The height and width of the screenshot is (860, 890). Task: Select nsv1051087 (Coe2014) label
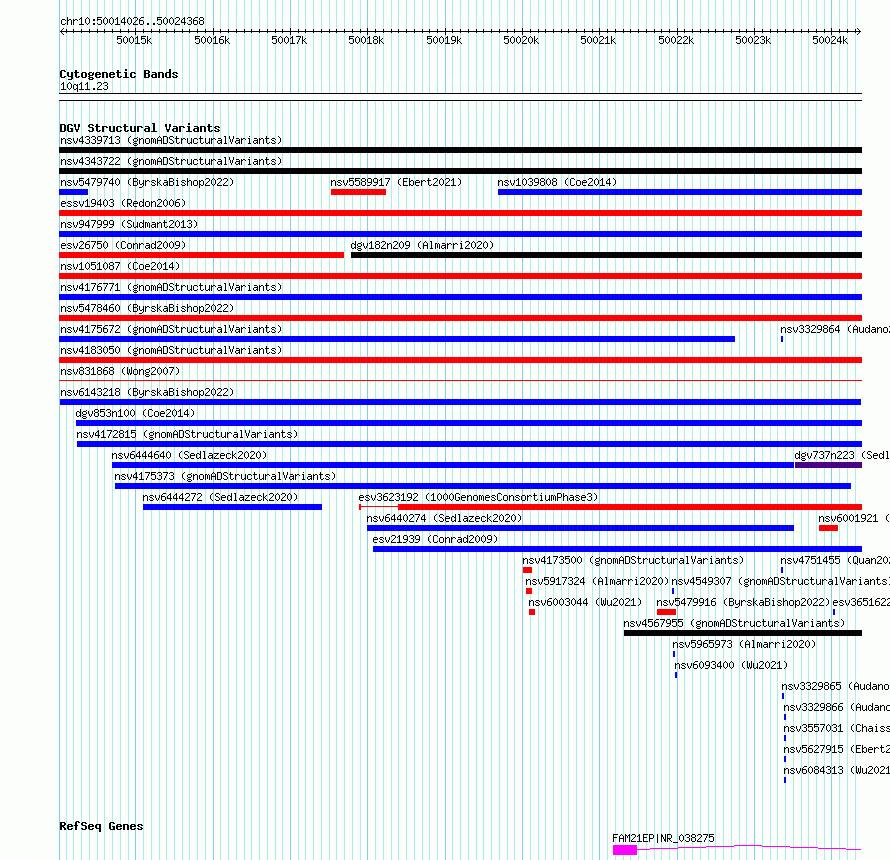tap(120, 266)
